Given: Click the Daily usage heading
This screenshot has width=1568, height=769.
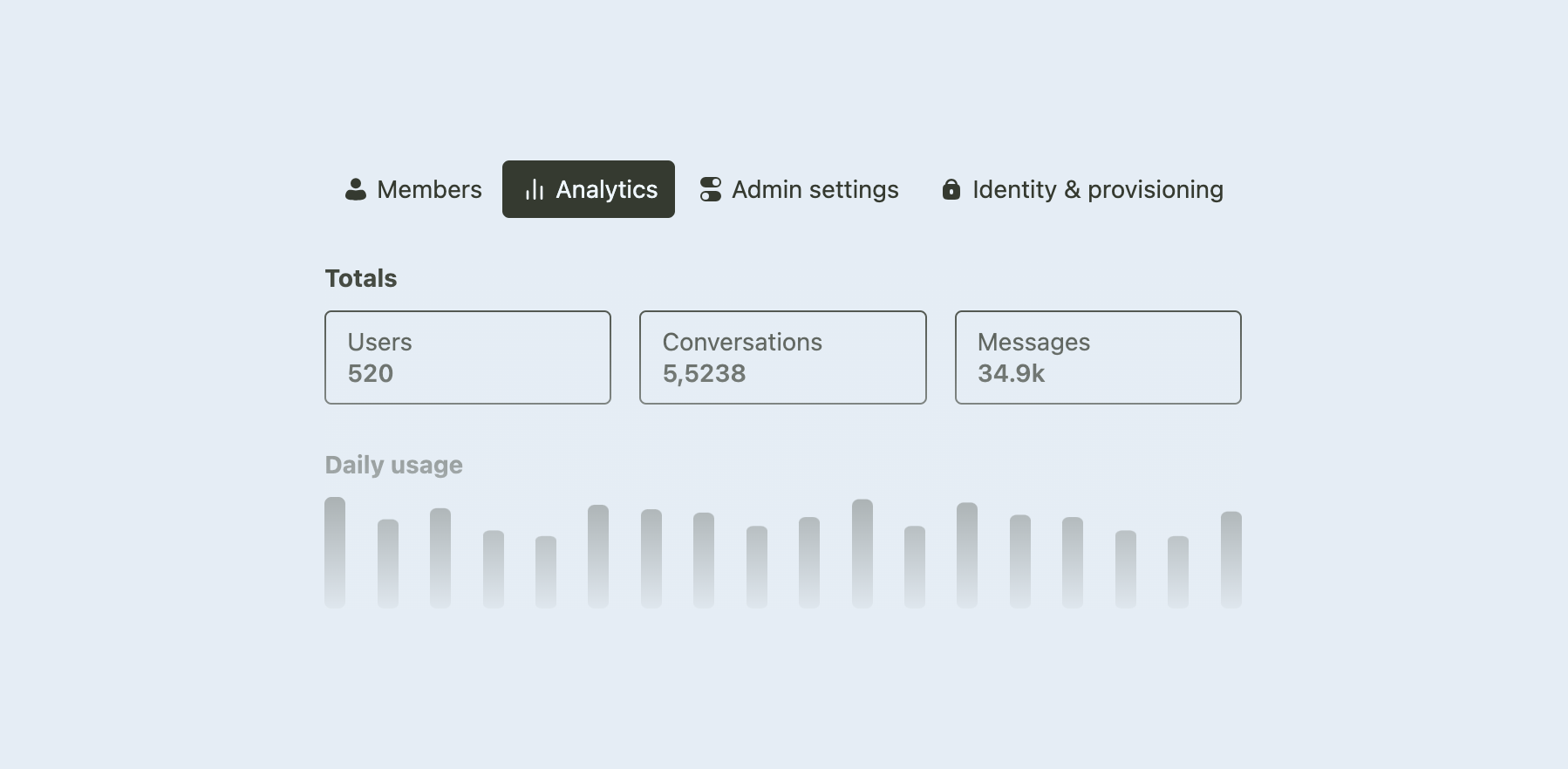Looking at the screenshot, I should click(394, 465).
